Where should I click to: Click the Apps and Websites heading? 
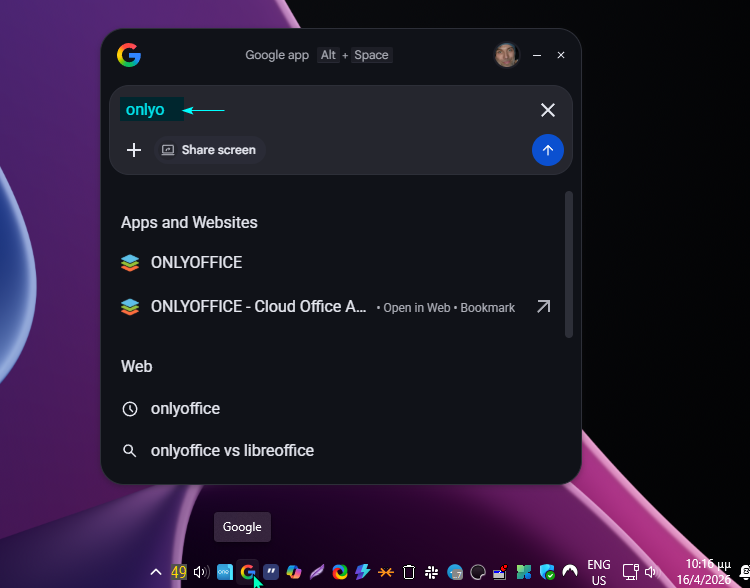click(x=189, y=222)
